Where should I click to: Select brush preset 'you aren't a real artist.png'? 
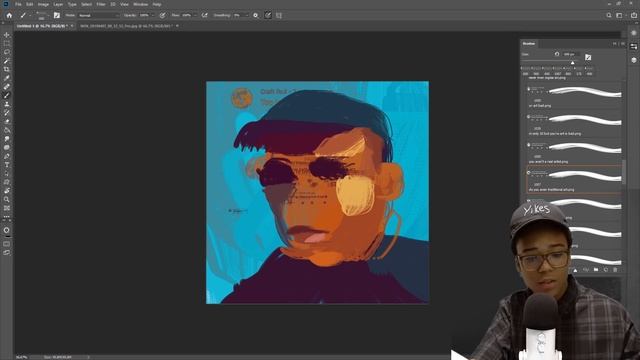coord(574,153)
